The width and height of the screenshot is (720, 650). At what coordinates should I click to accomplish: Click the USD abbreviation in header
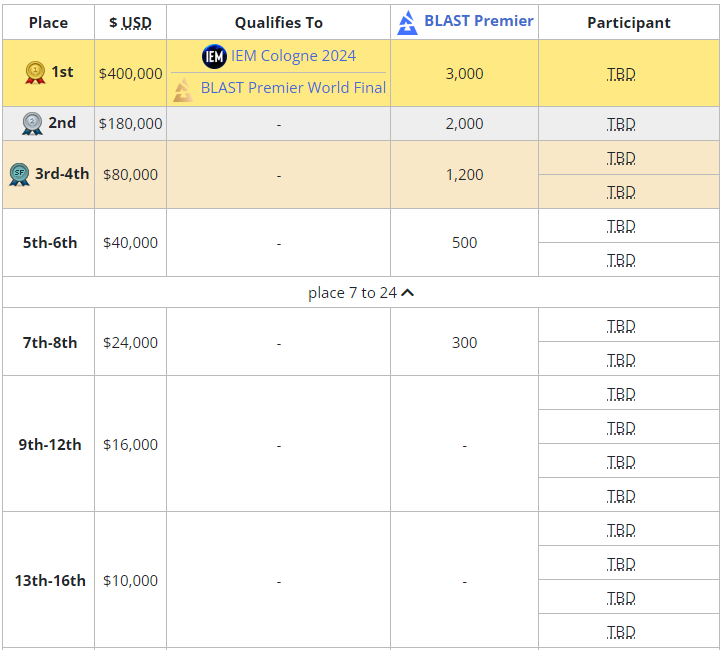pyautogui.click(x=137, y=22)
